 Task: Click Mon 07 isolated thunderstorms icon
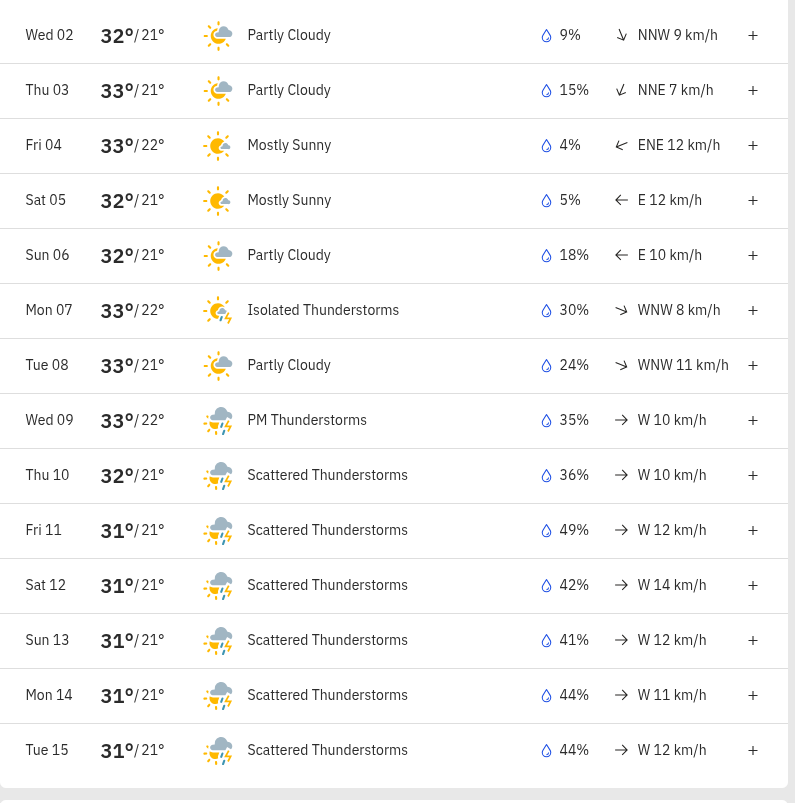pos(218,311)
